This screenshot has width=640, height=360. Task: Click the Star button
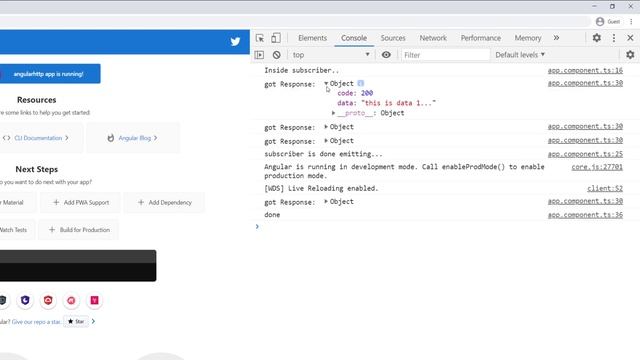[x=76, y=321]
